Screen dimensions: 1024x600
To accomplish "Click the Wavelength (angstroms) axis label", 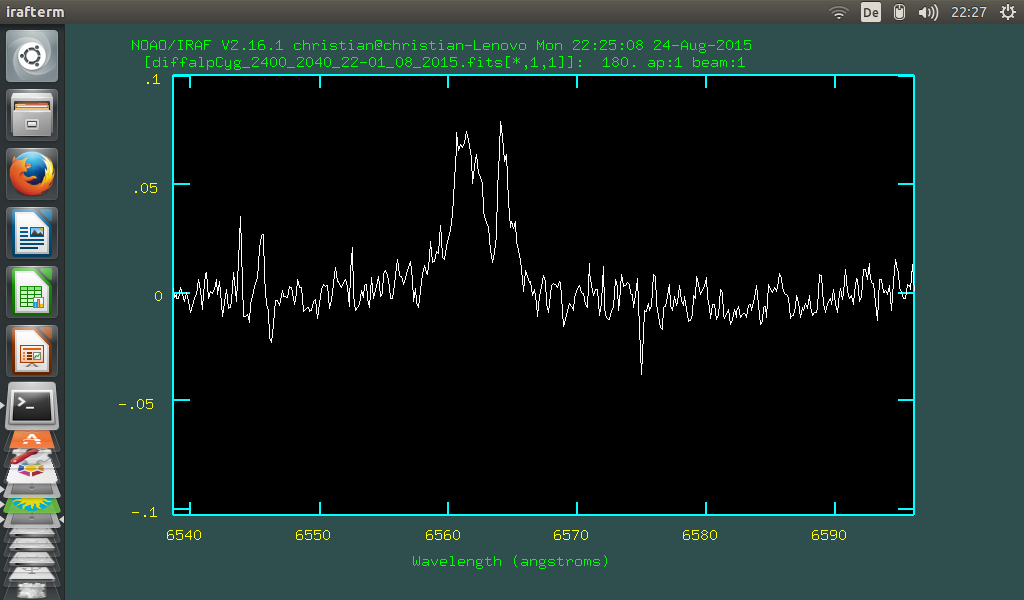I will tap(510, 561).
